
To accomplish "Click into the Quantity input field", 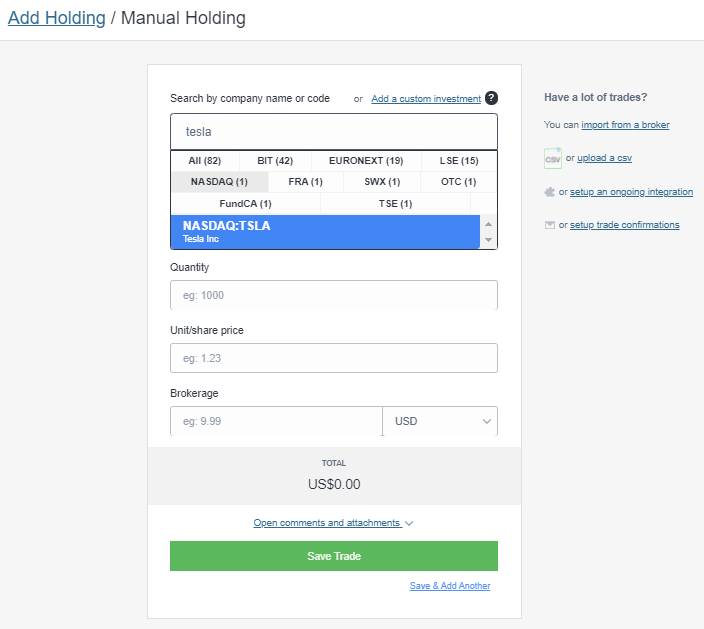I will (334, 295).
